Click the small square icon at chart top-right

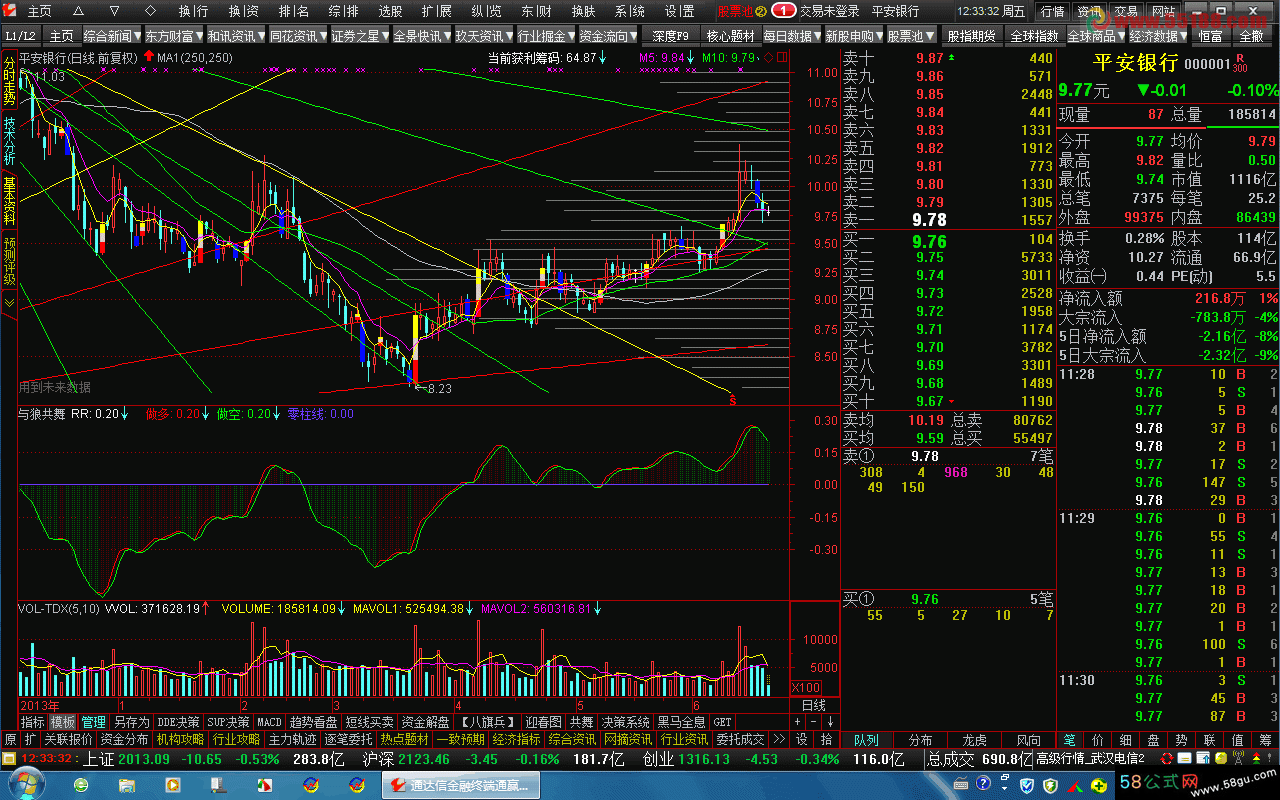click(781, 58)
